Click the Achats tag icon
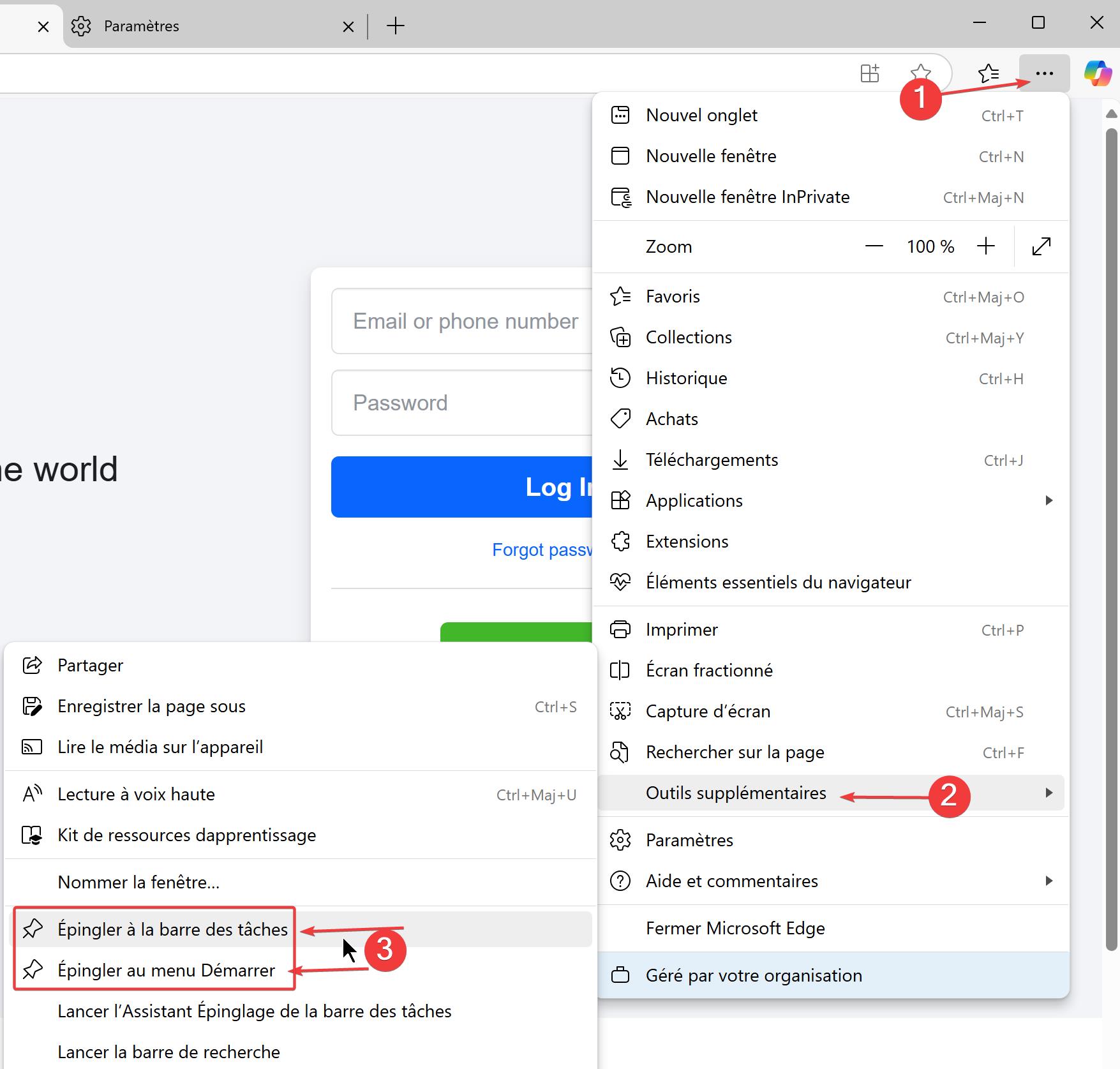 click(620, 419)
